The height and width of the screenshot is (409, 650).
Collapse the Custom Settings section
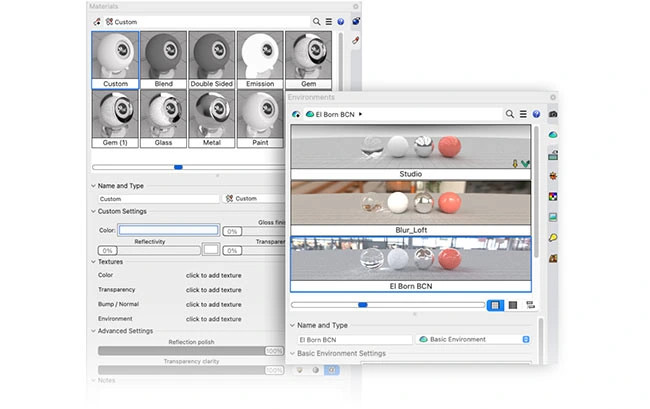coord(93,211)
